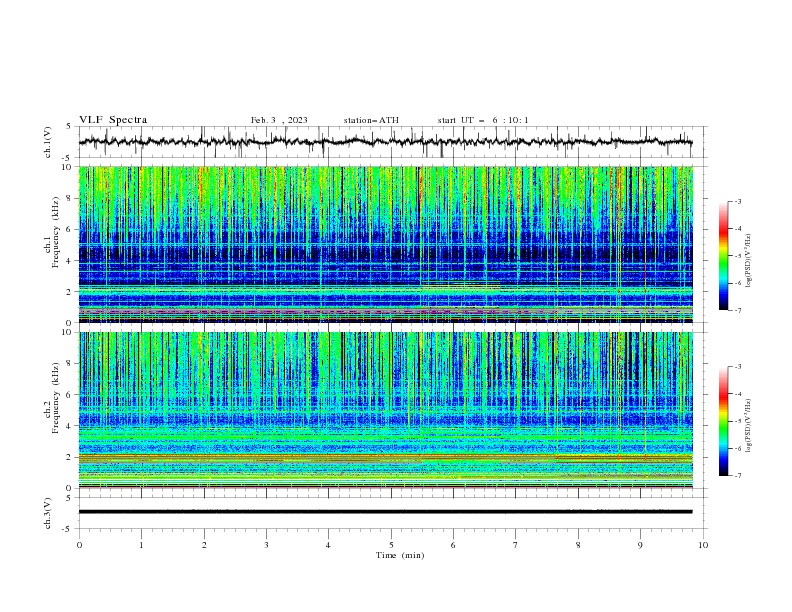Click the ch.1 frequency axis "8" tick label
792x612 pixels.
click(x=69, y=198)
